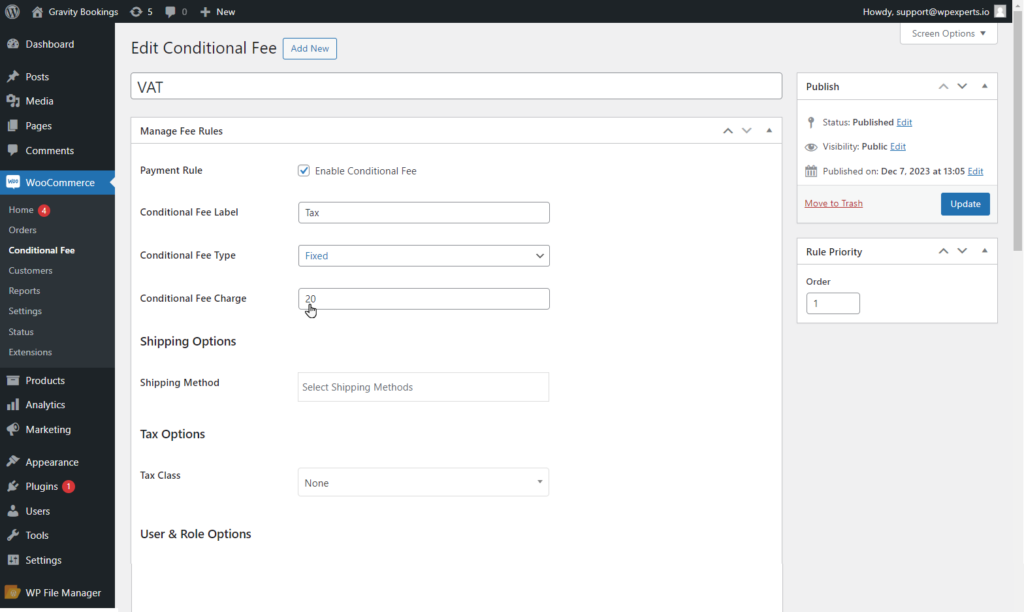Open the Status submenu item
Screen dimensions: 1024x612
pos(21,332)
